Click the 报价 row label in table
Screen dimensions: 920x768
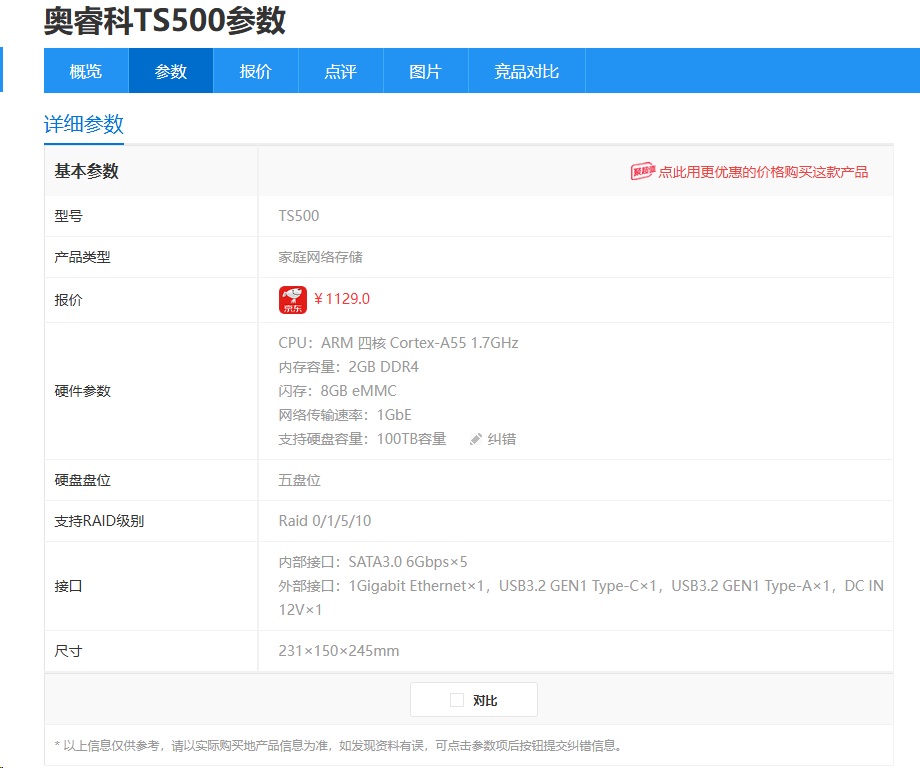click(x=68, y=300)
